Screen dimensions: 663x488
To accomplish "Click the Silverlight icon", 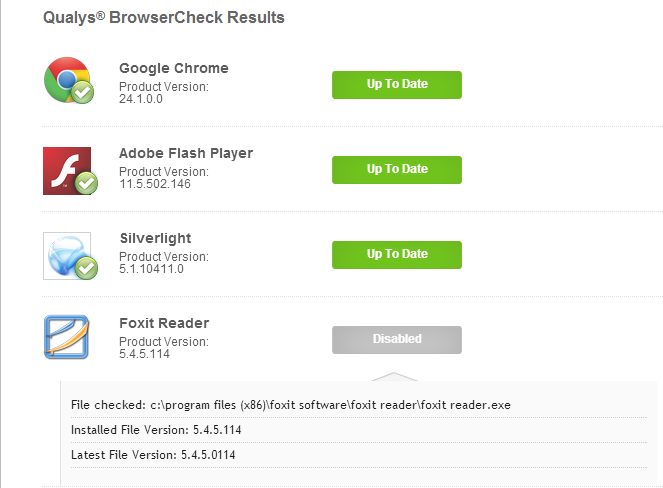I will point(65,254).
